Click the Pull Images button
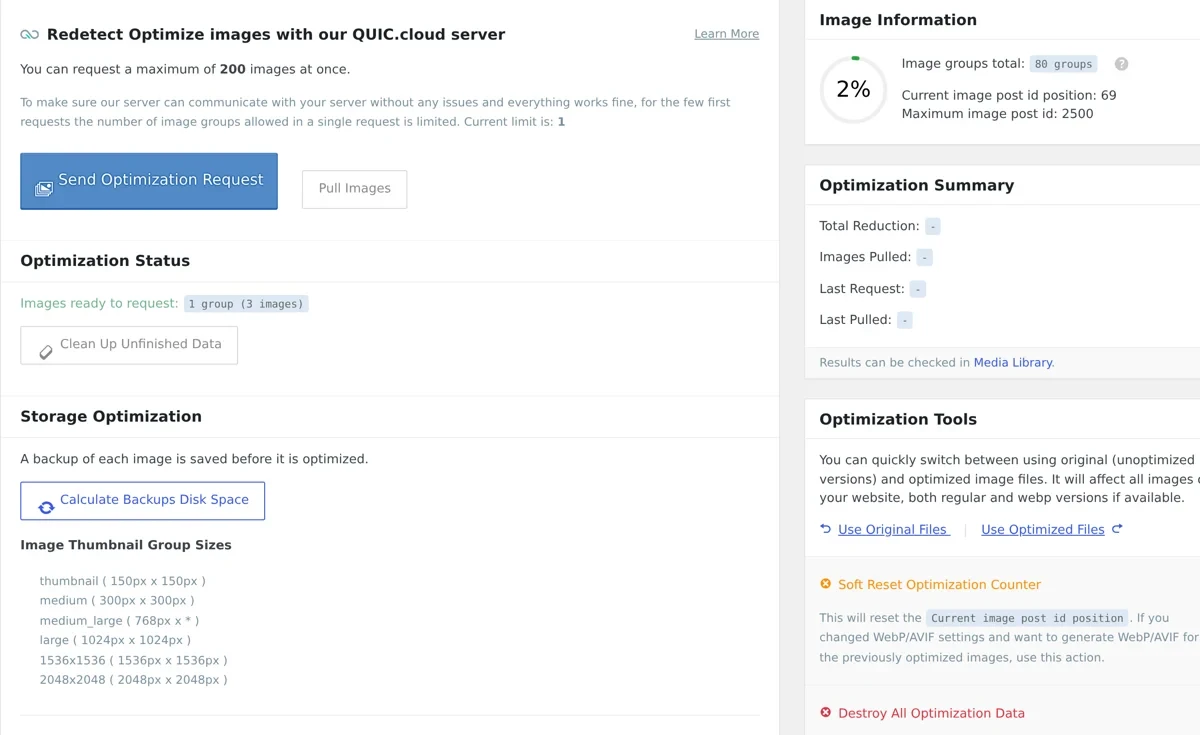 [x=354, y=188]
